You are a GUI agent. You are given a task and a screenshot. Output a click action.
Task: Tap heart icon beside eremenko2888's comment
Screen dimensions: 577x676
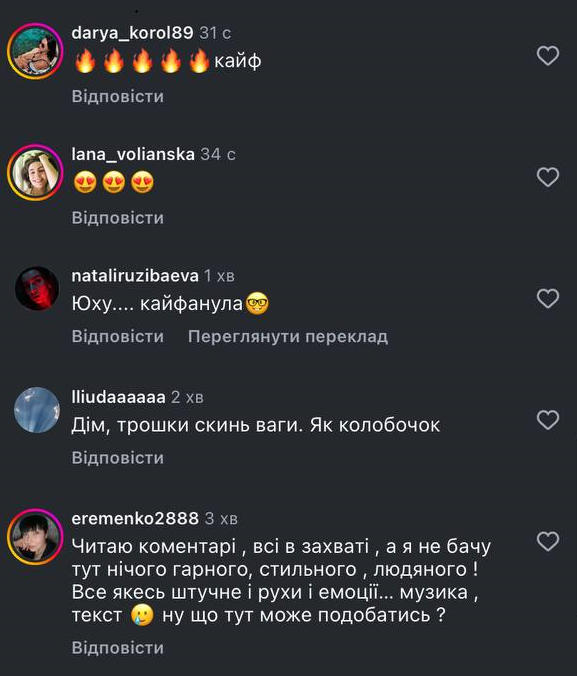tap(548, 541)
